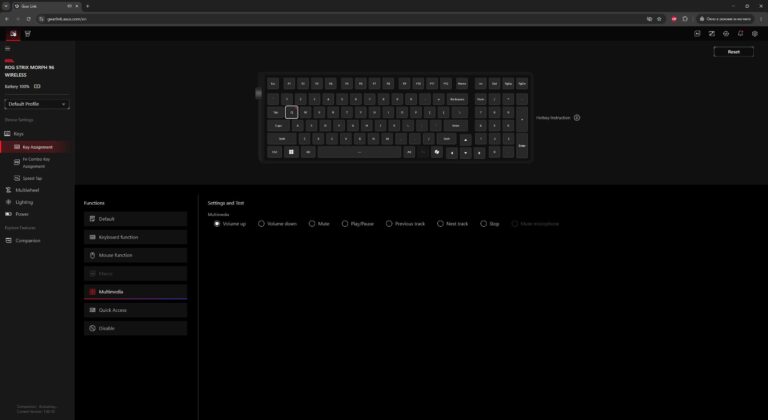Go back in browser history
768x420 pixels.
pos(7,19)
